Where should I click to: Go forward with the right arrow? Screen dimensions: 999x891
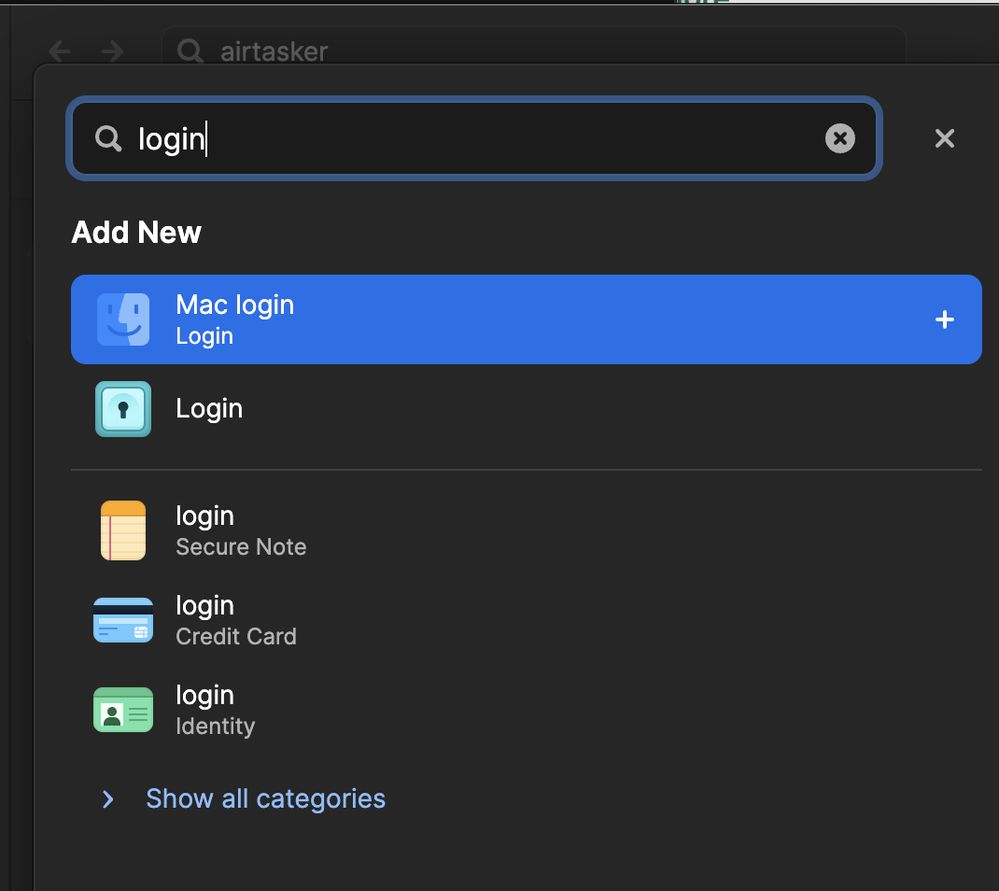pyautogui.click(x=112, y=51)
